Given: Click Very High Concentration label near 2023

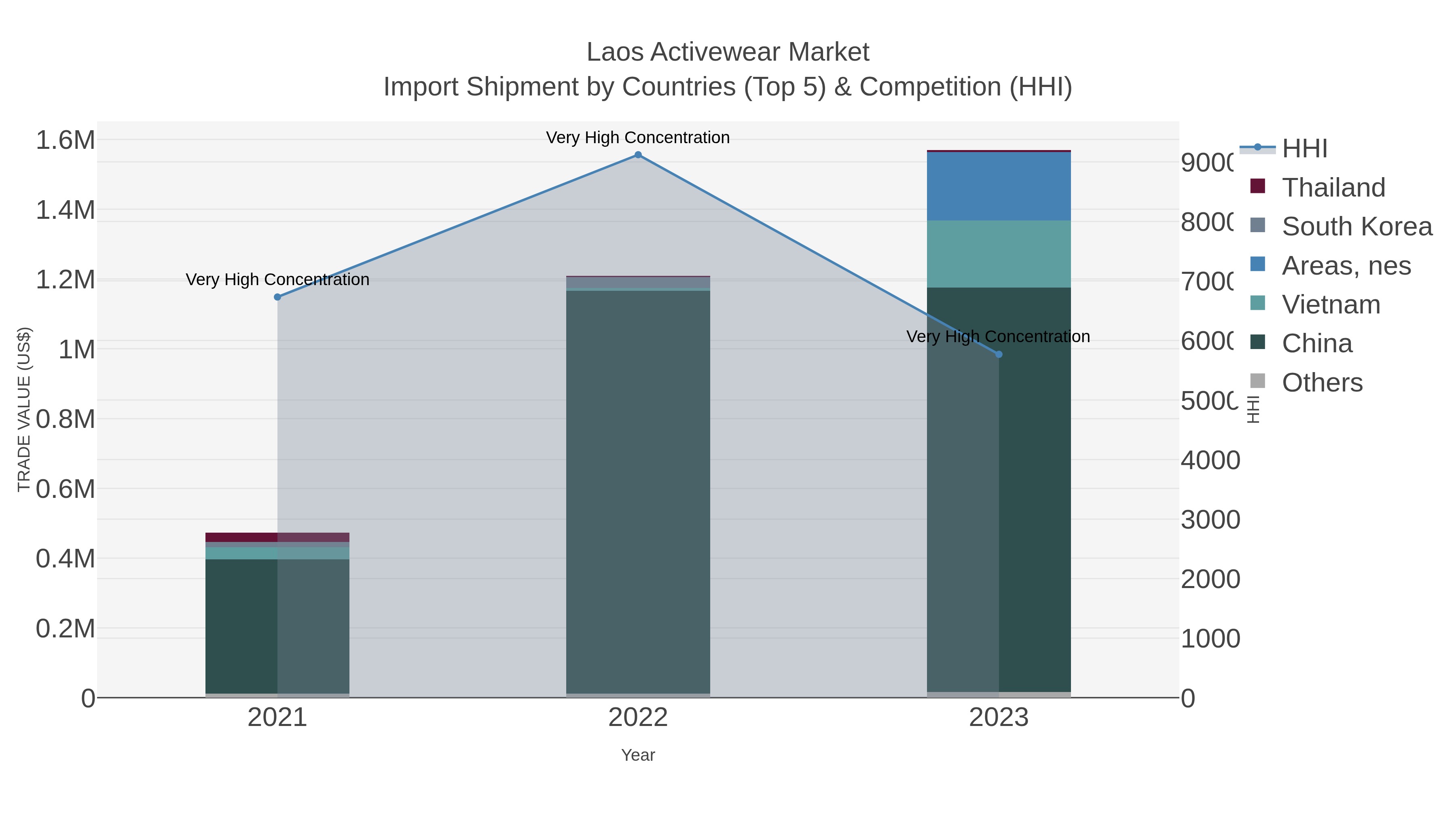Looking at the screenshot, I should 999,336.
